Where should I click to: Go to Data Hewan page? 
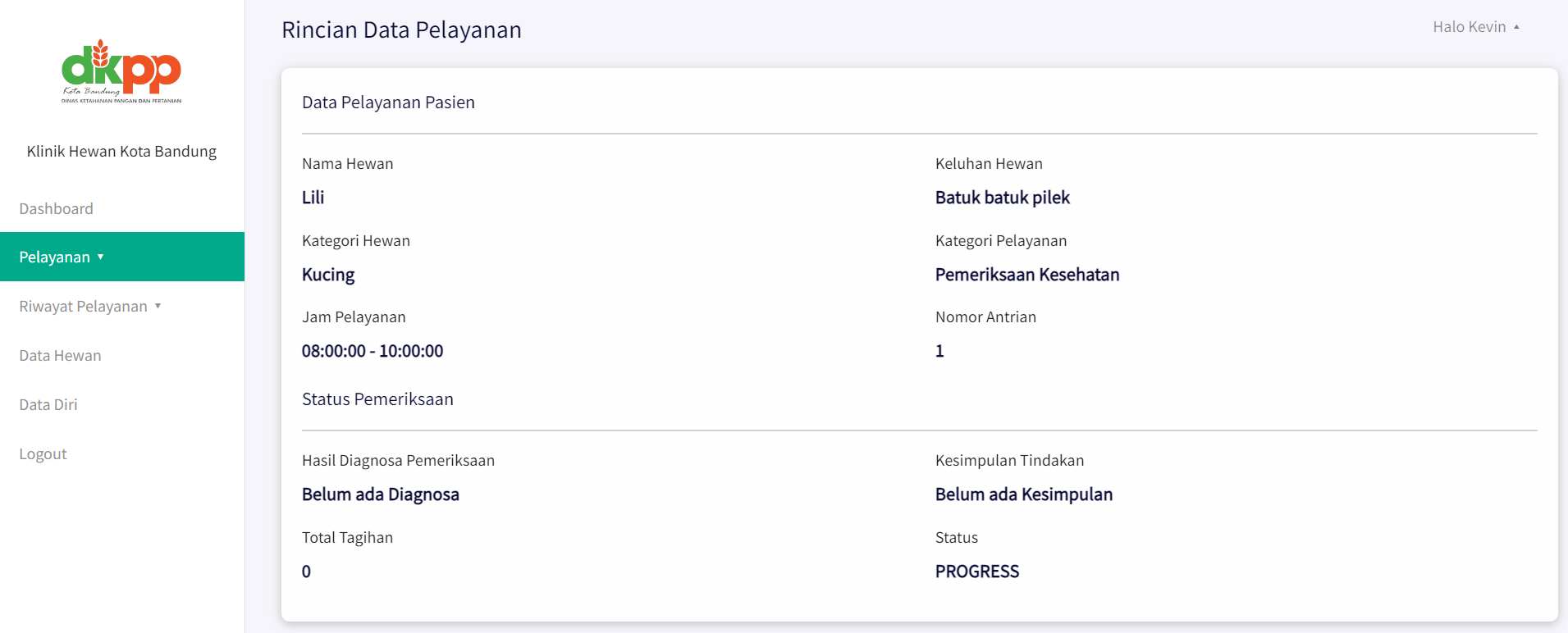[60, 355]
